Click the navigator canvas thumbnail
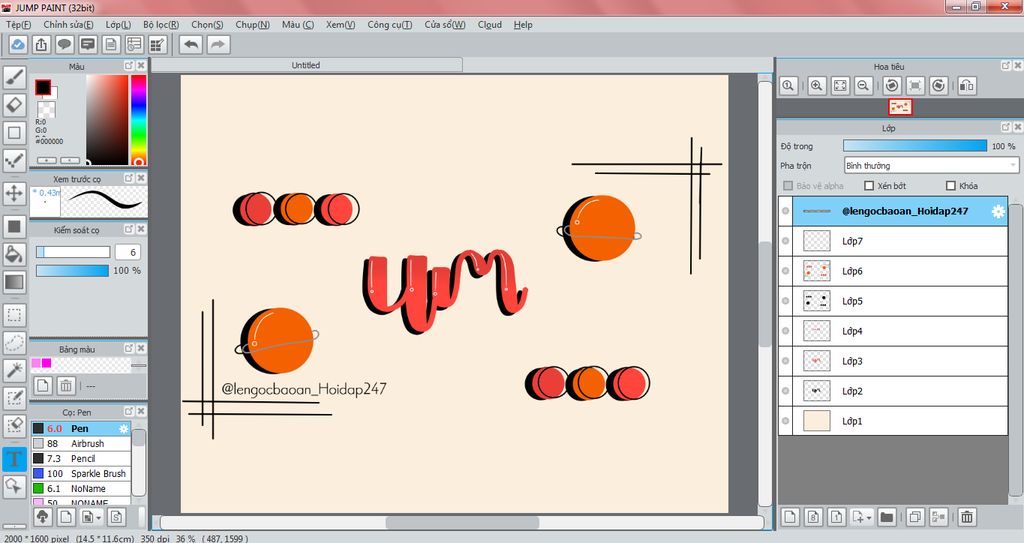1024x543 pixels. coord(900,107)
